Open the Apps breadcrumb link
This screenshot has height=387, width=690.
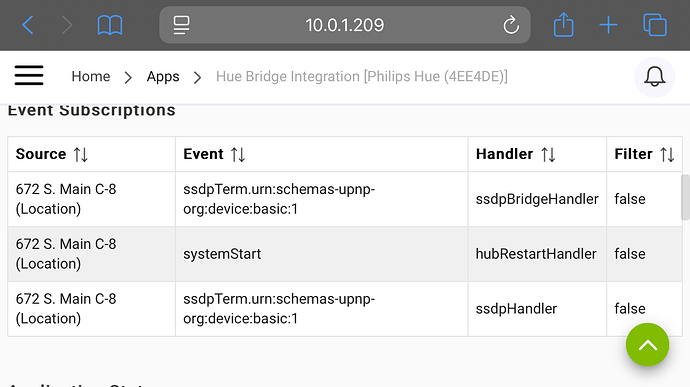click(x=163, y=77)
